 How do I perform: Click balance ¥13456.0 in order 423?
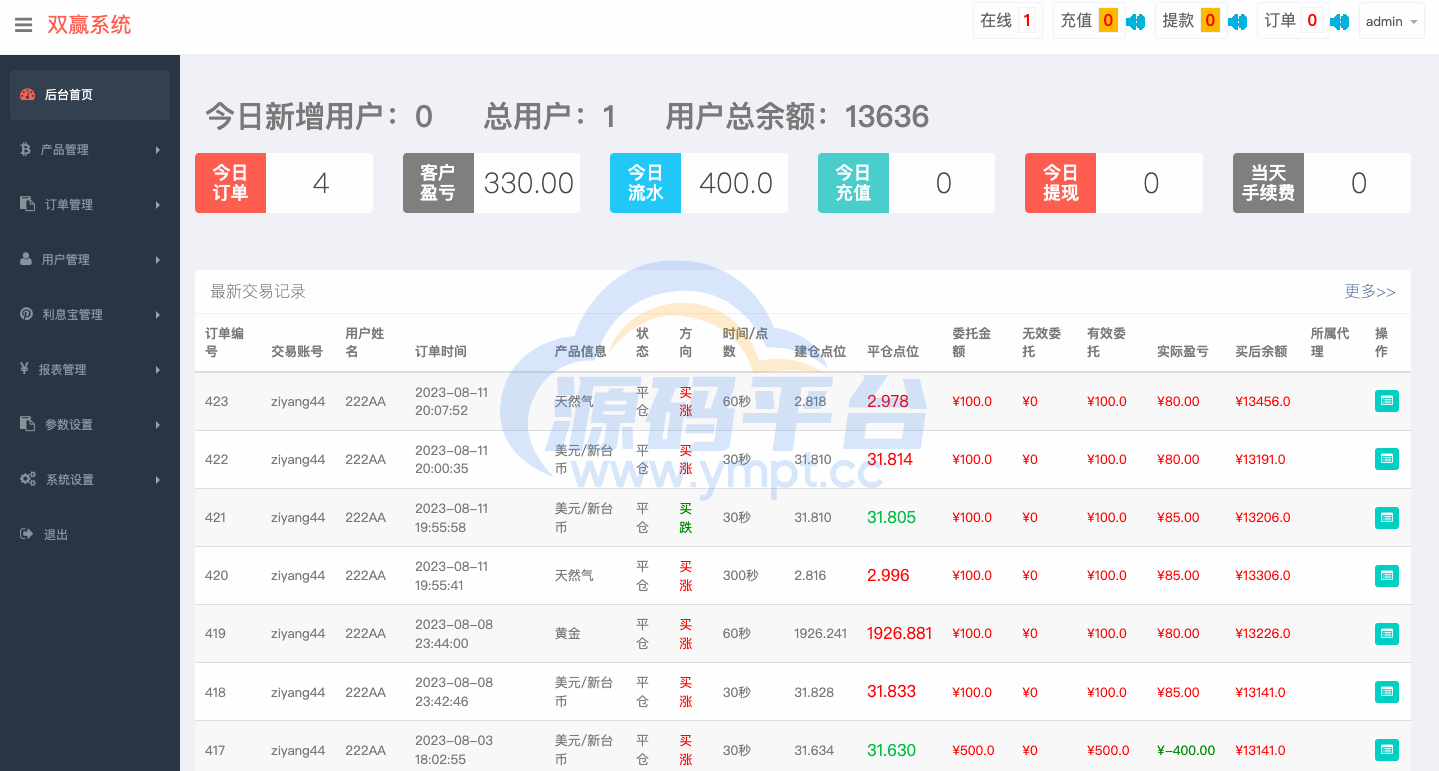tap(1263, 402)
